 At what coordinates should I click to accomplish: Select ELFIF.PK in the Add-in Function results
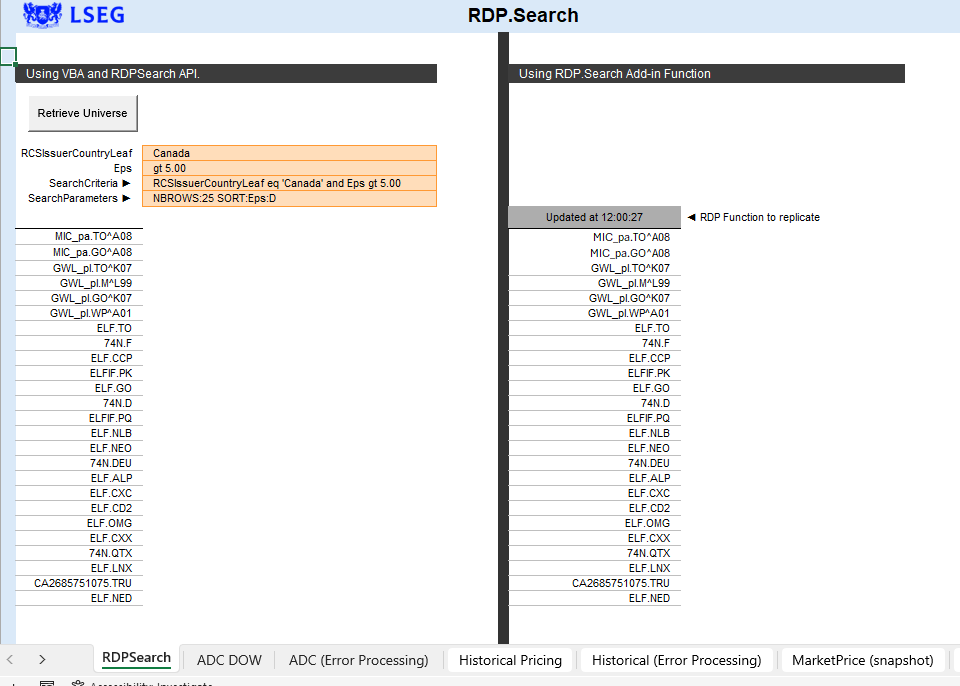tap(594, 373)
